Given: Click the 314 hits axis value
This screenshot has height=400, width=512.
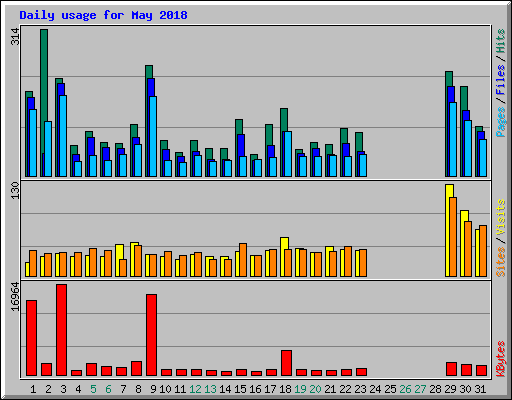Looking at the screenshot, I should (x=15, y=36).
